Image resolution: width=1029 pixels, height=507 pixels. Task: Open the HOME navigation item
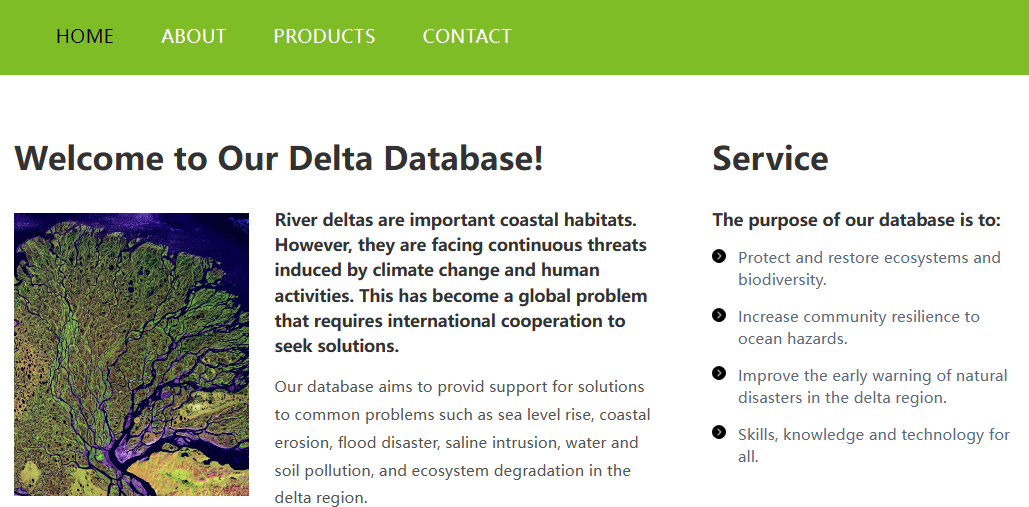pos(85,37)
